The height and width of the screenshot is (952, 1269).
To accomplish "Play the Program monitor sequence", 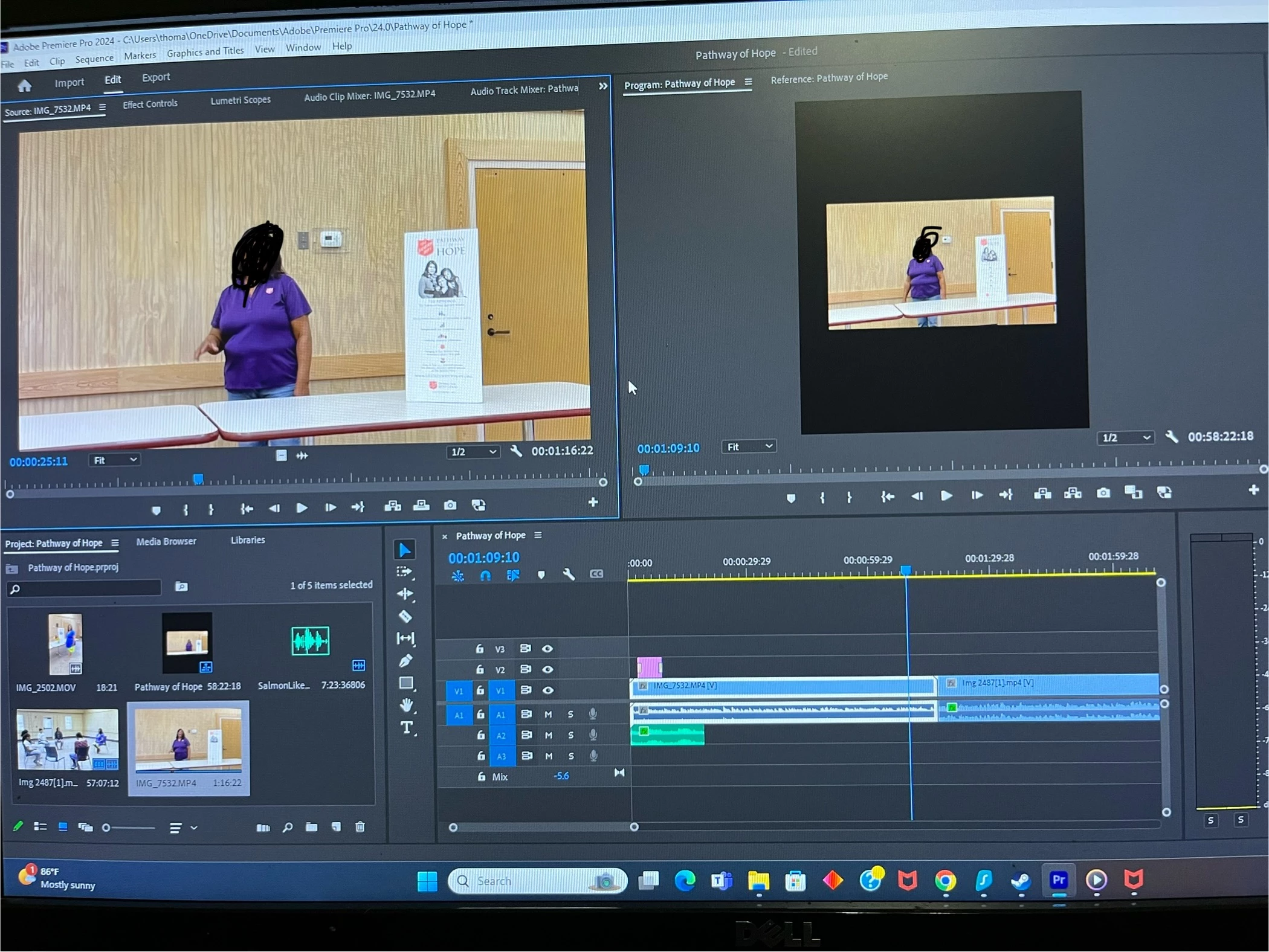I will [x=946, y=495].
